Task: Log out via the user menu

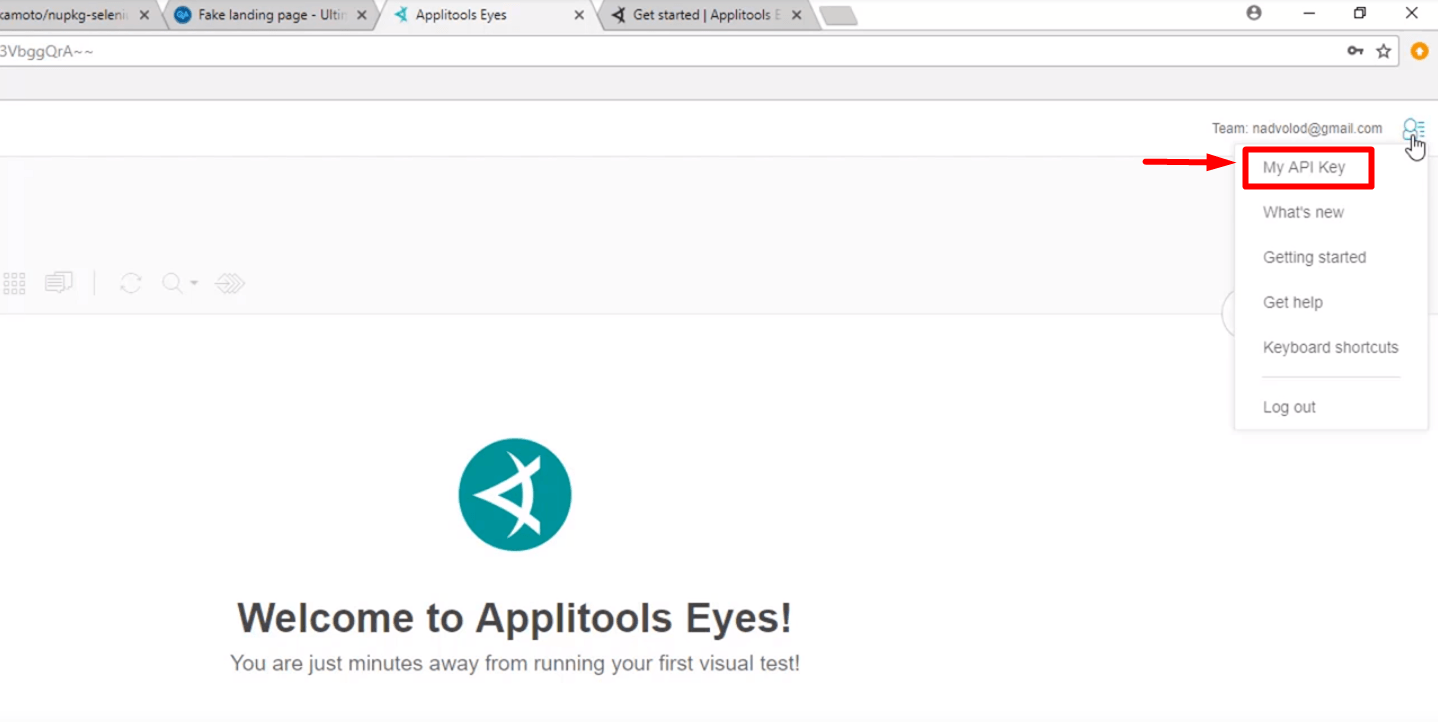Action: tap(1289, 407)
